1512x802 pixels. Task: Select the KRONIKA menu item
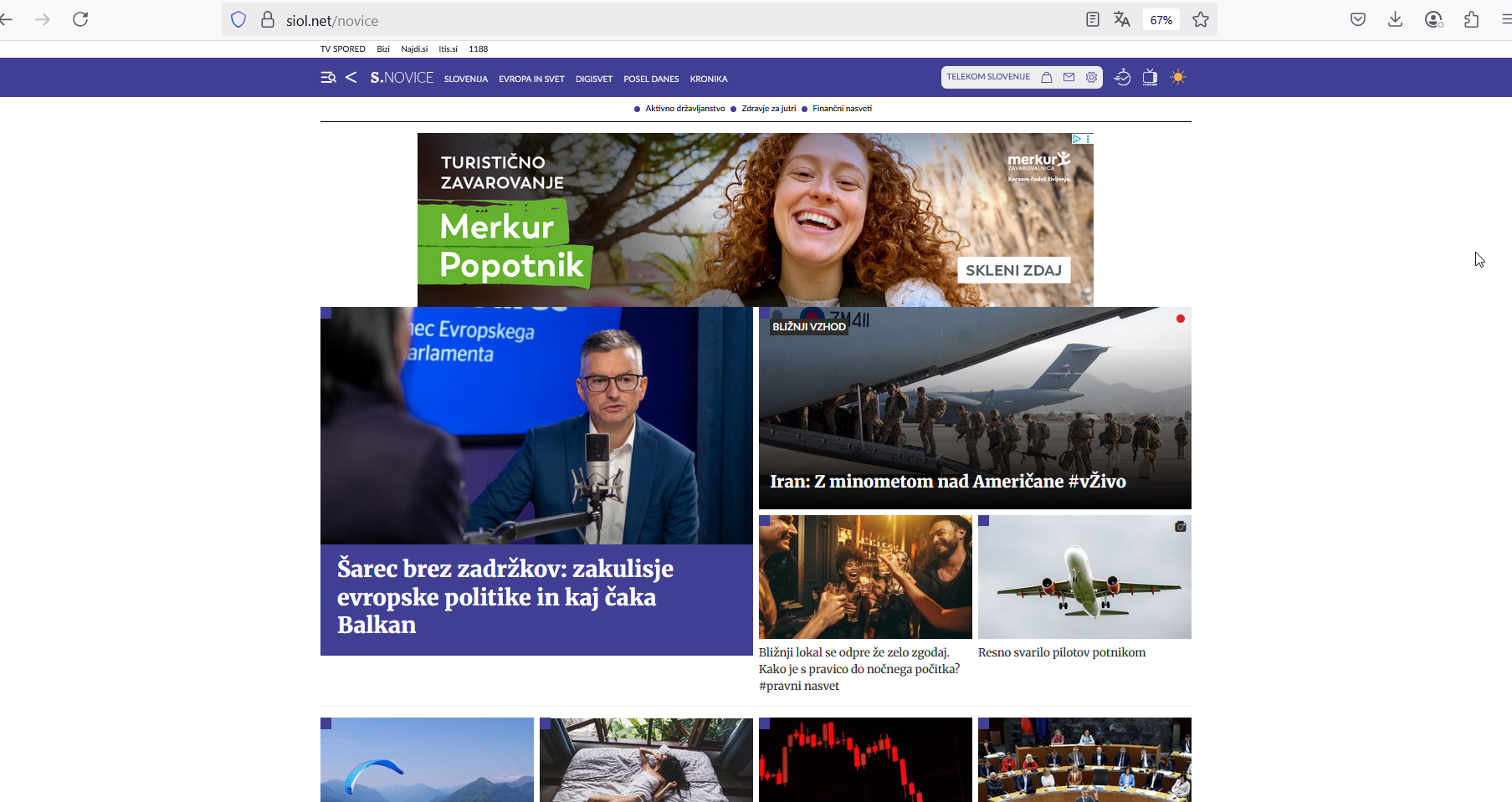click(708, 79)
